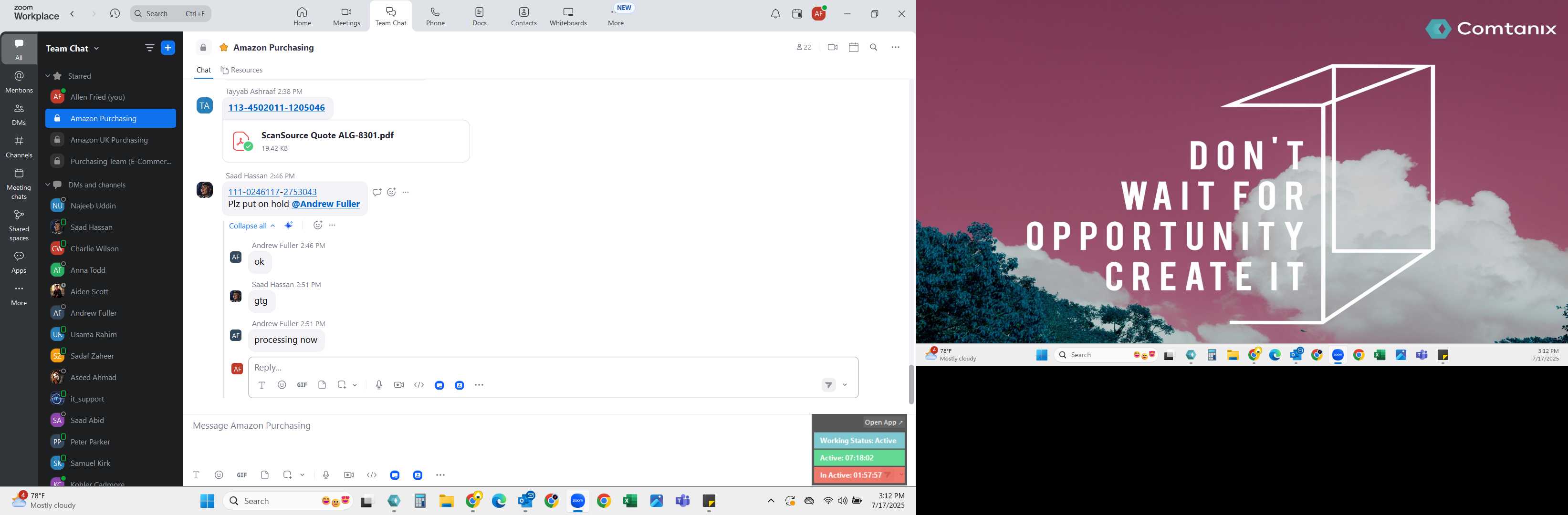Viewport: 1568px width, 515px height.
Task: Switch to the Meetings tab
Action: tap(346, 16)
